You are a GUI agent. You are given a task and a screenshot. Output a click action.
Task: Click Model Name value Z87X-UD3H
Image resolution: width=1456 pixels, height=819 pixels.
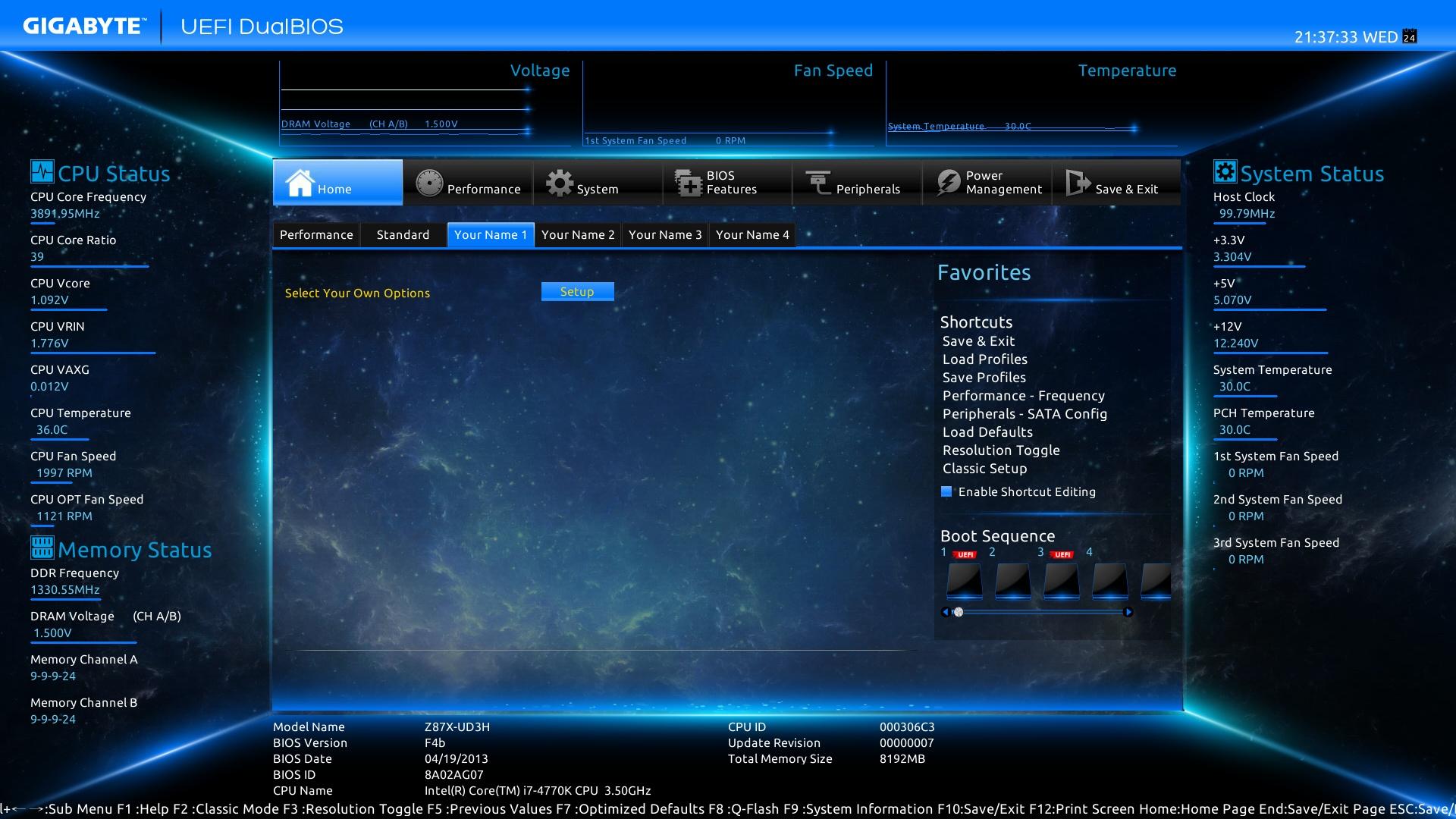[457, 727]
